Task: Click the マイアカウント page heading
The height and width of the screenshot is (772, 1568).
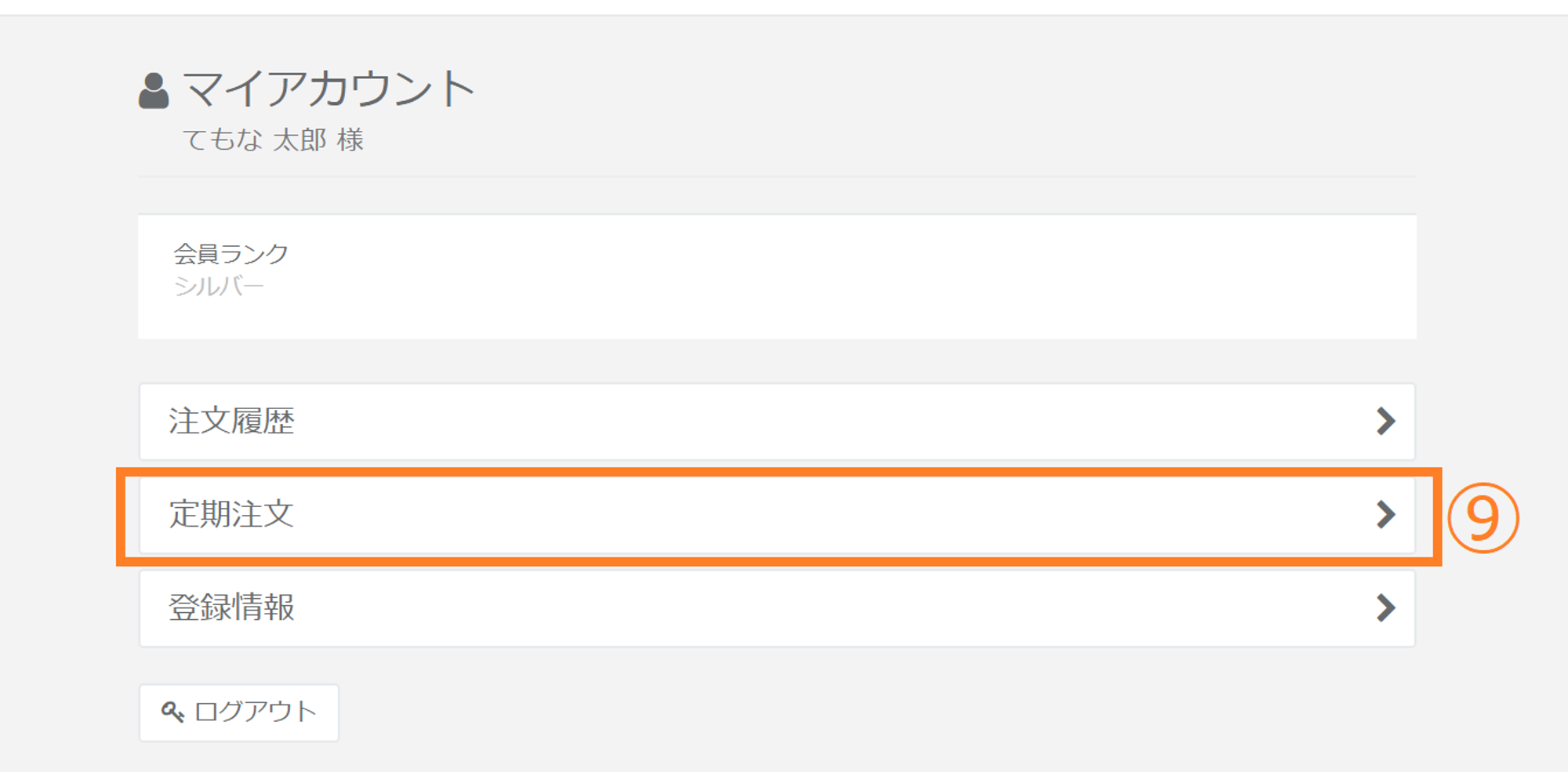Action: tap(329, 89)
